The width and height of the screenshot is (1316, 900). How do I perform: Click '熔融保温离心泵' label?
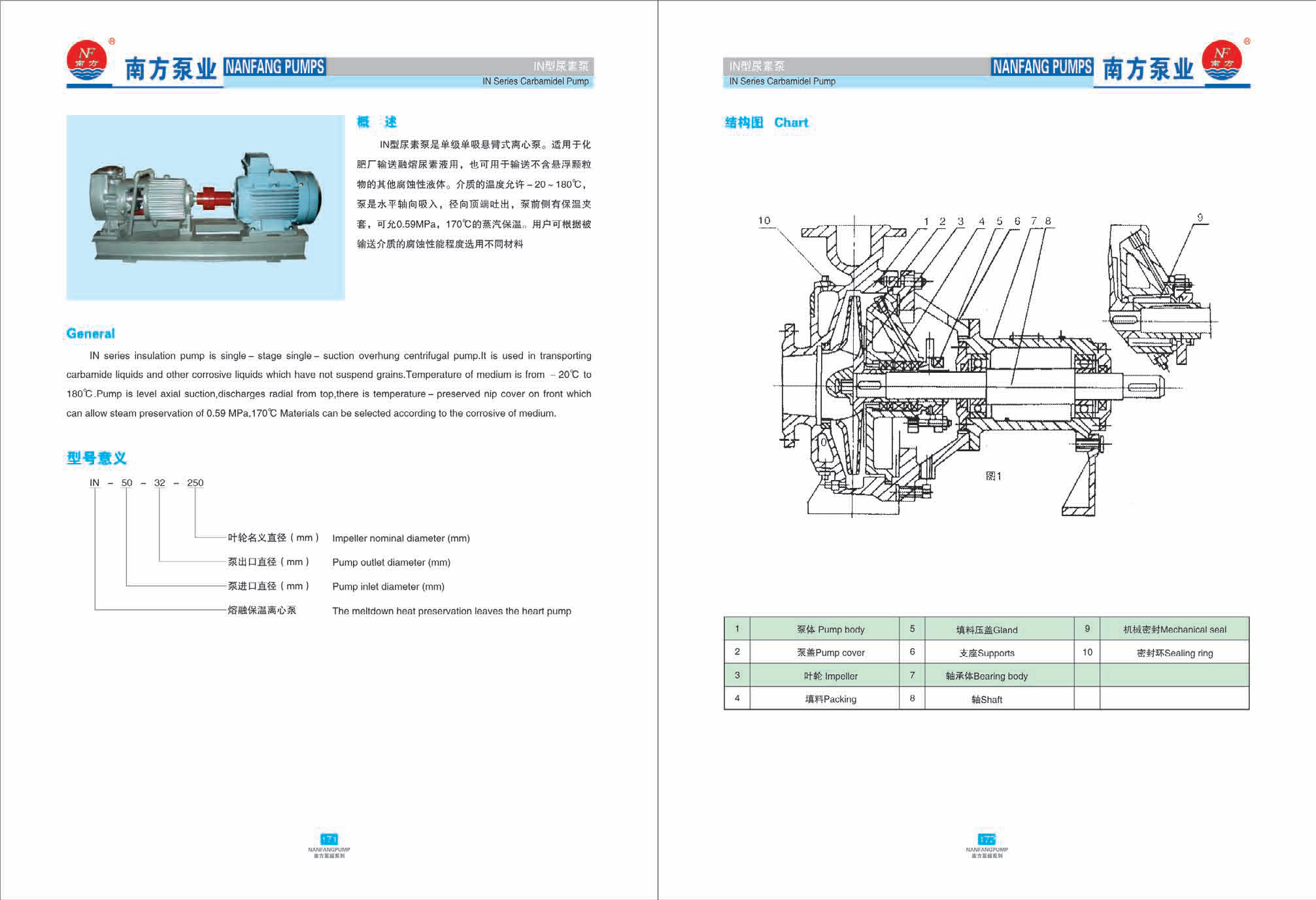(x=262, y=610)
